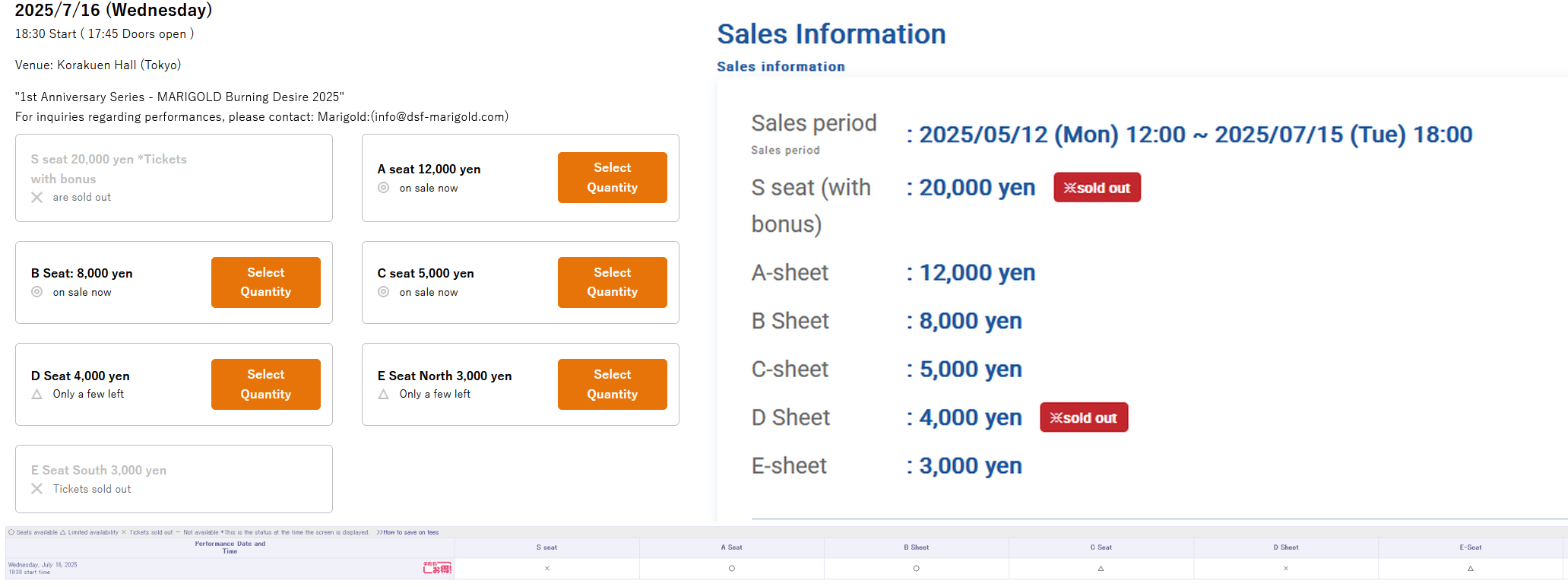Click the 'A-sheet' label in Sales Information

[x=790, y=272]
